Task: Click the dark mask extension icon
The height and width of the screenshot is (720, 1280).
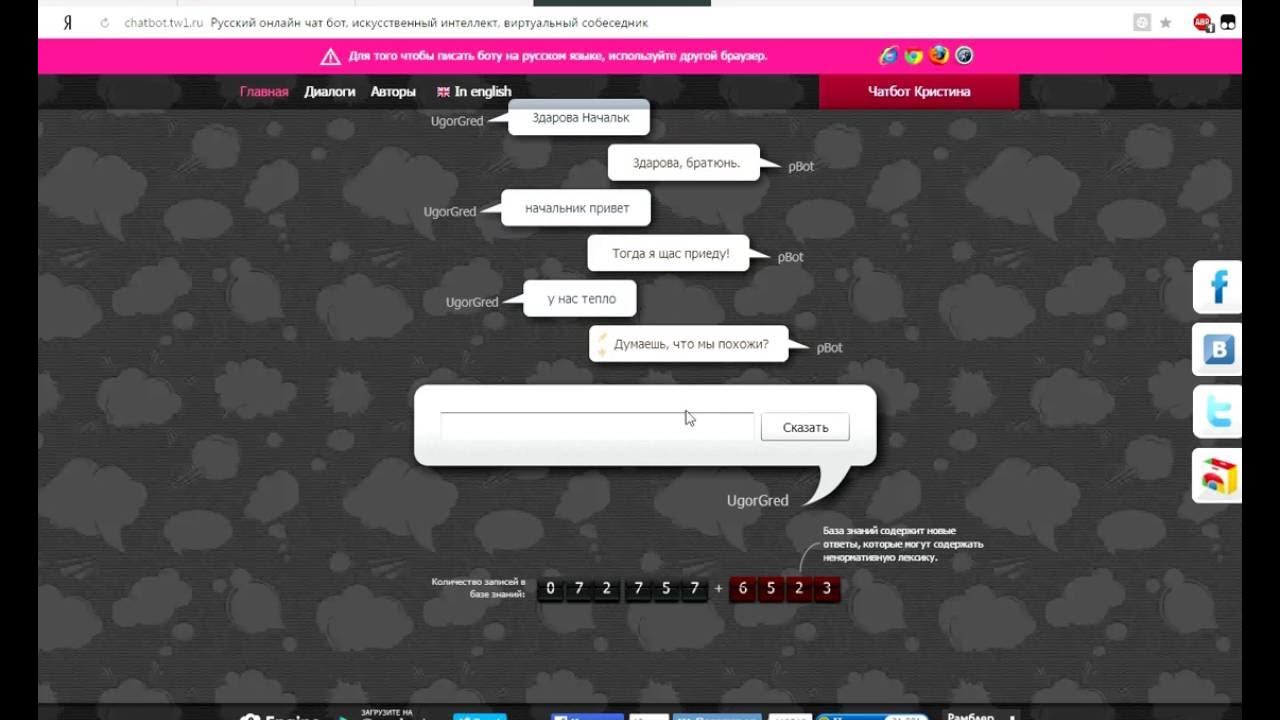Action: coord(1228,23)
